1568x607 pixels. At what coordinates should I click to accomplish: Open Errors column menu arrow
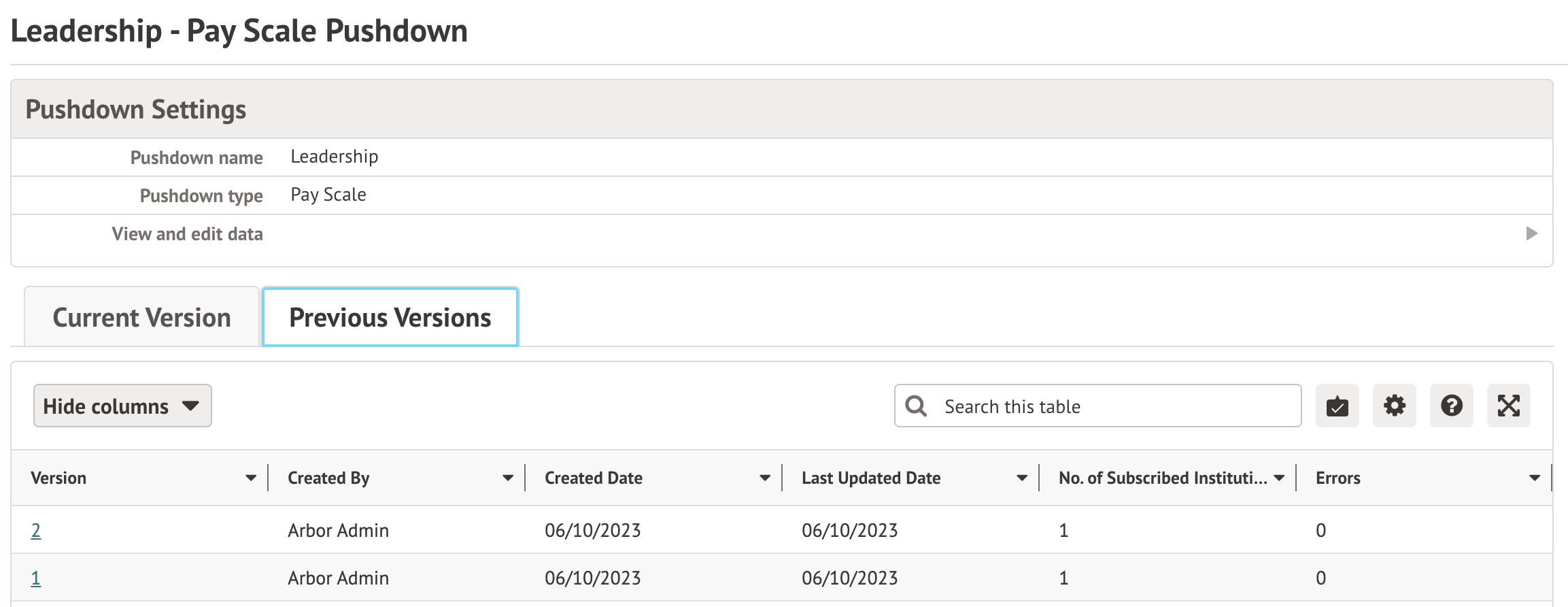(1535, 478)
